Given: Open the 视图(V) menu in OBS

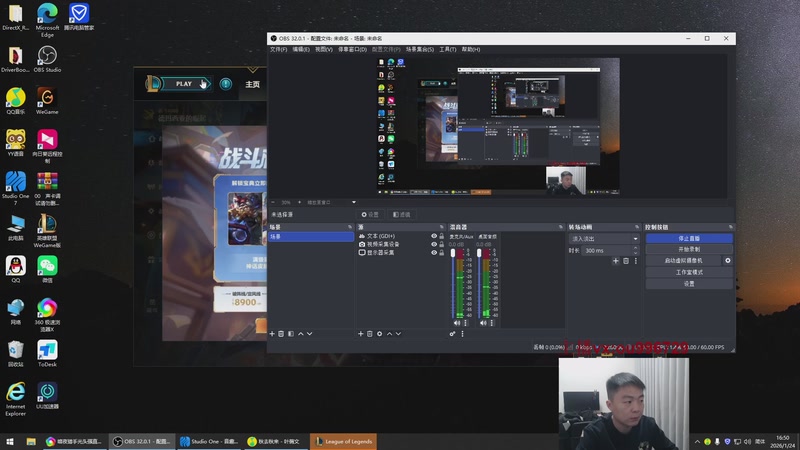Looking at the screenshot, I should [x=324, y=49].
